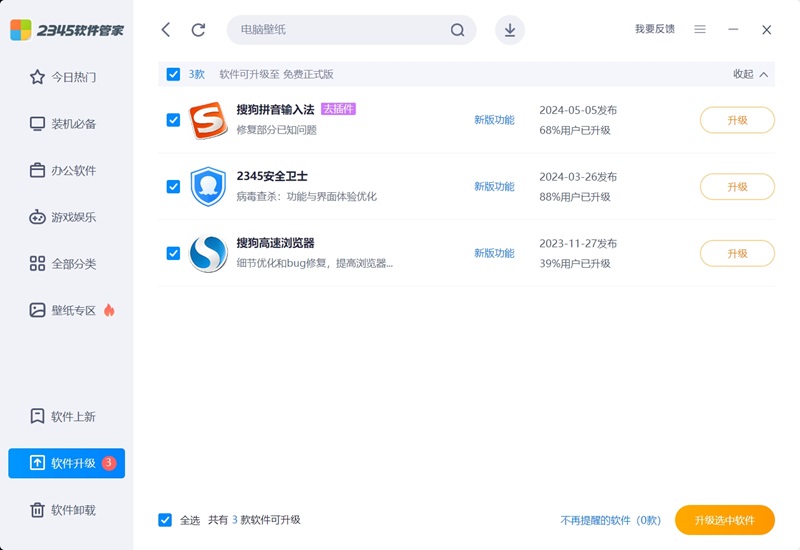Screen dimensions: 800x550
Task: Refresh the page with the reload icon
Action: [198, 30]
